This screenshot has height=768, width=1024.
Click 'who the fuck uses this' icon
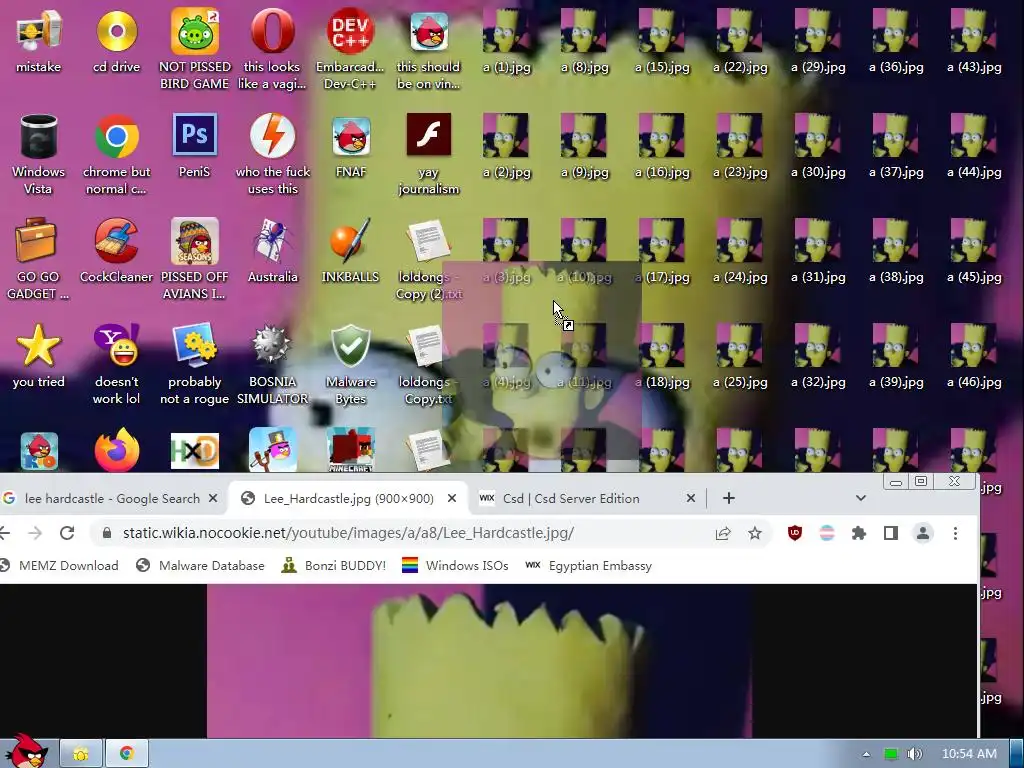click(x=272, y=154)
